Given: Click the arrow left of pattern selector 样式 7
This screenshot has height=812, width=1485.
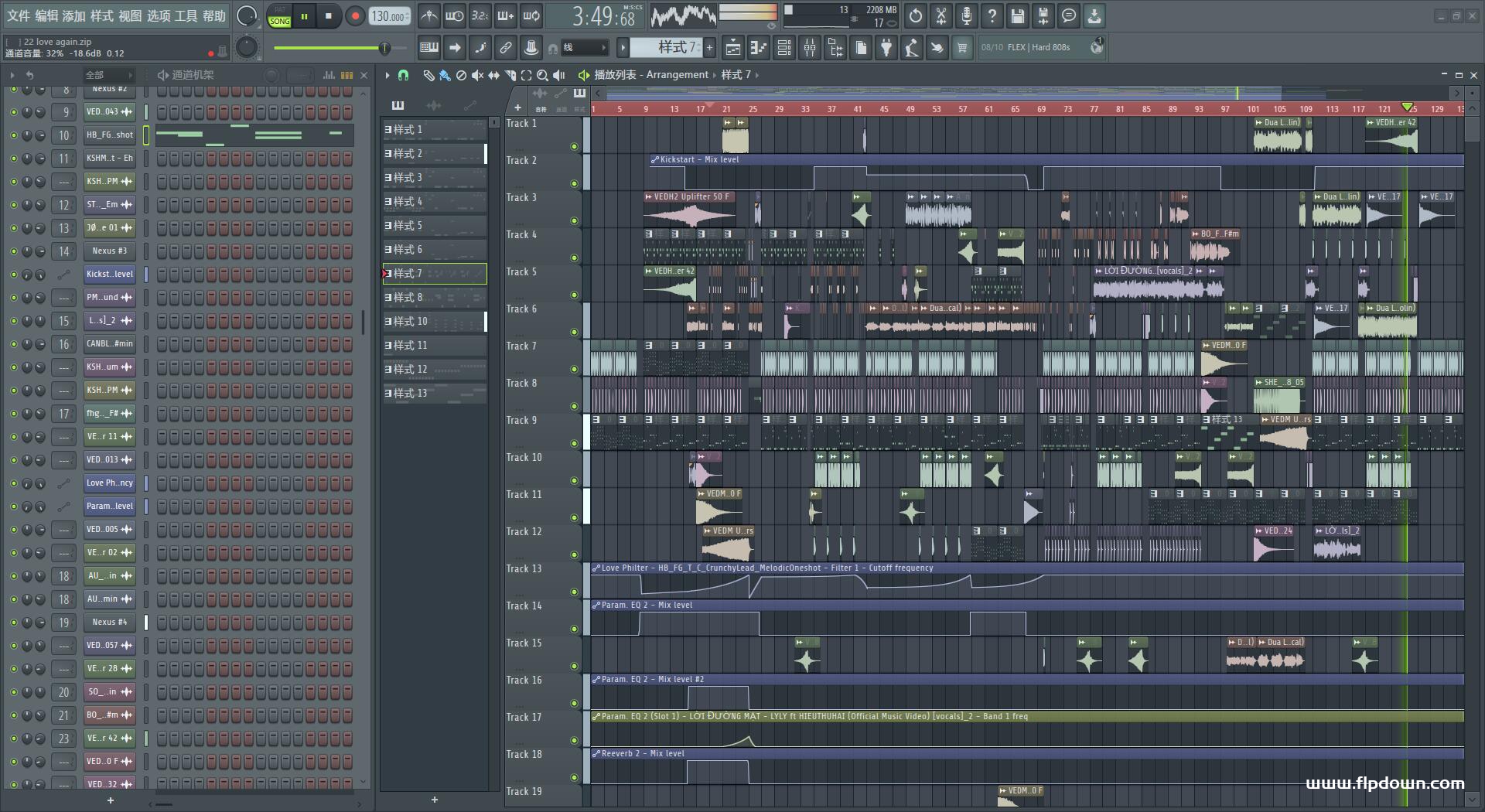Looking at the screenshot, I should click(623, 48).
